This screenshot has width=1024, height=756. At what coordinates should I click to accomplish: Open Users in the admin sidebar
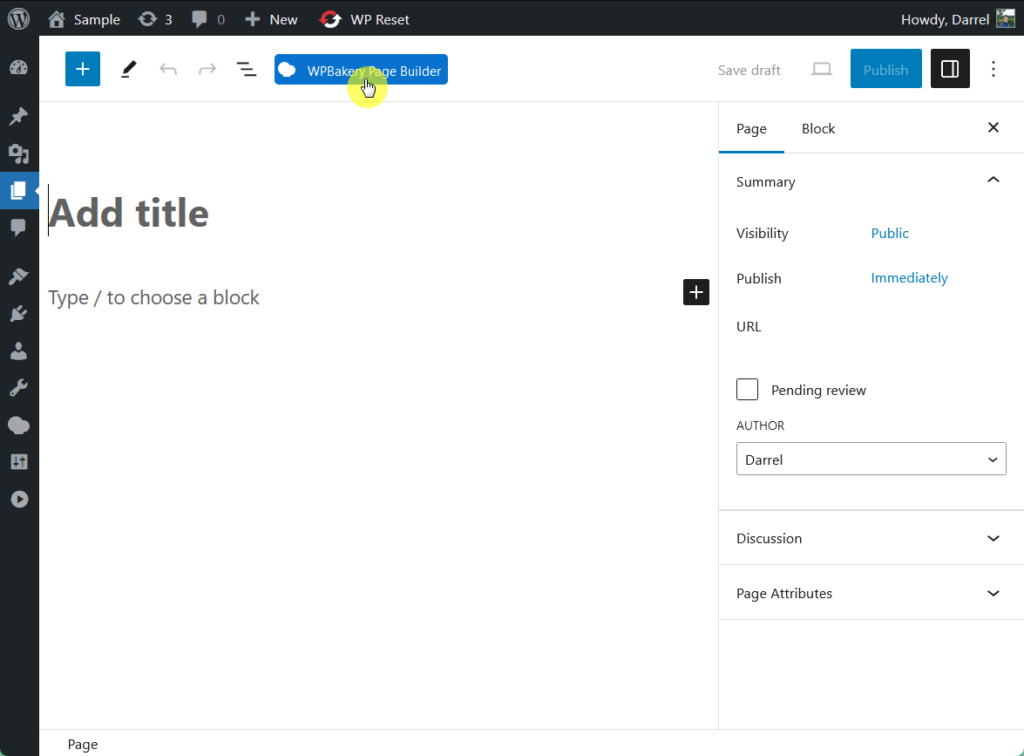pos(19,351)
